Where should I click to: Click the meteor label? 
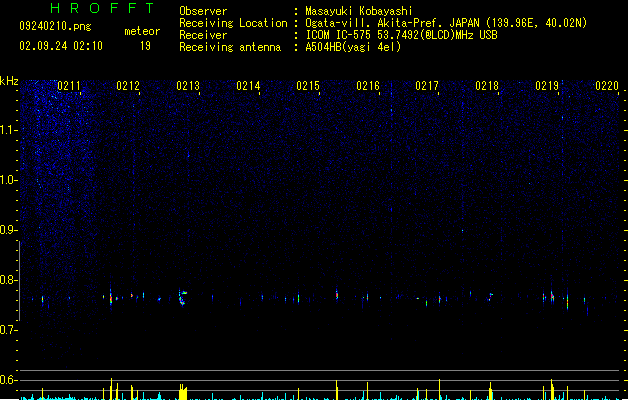point(142,31)
